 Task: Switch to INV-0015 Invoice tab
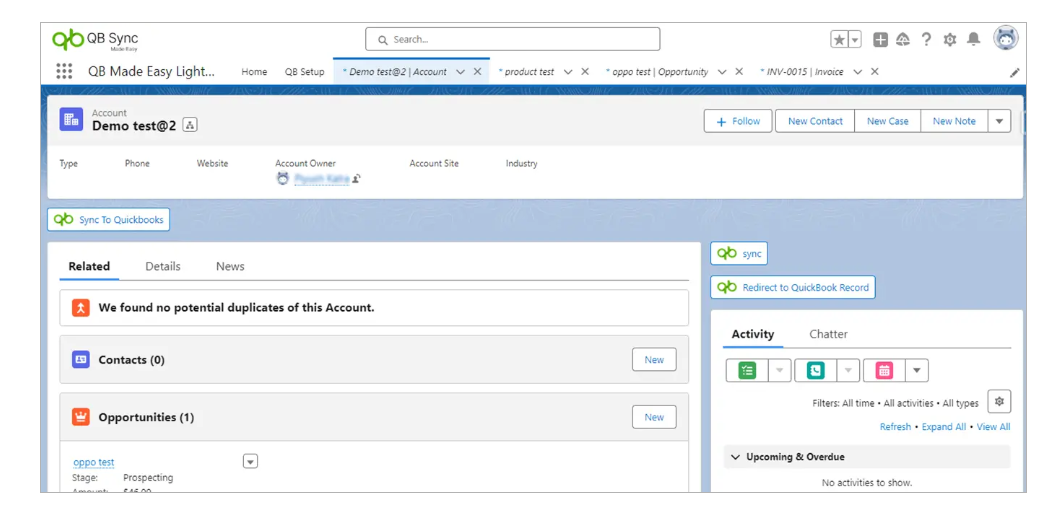pyautogui.click(x=801, y=72)
